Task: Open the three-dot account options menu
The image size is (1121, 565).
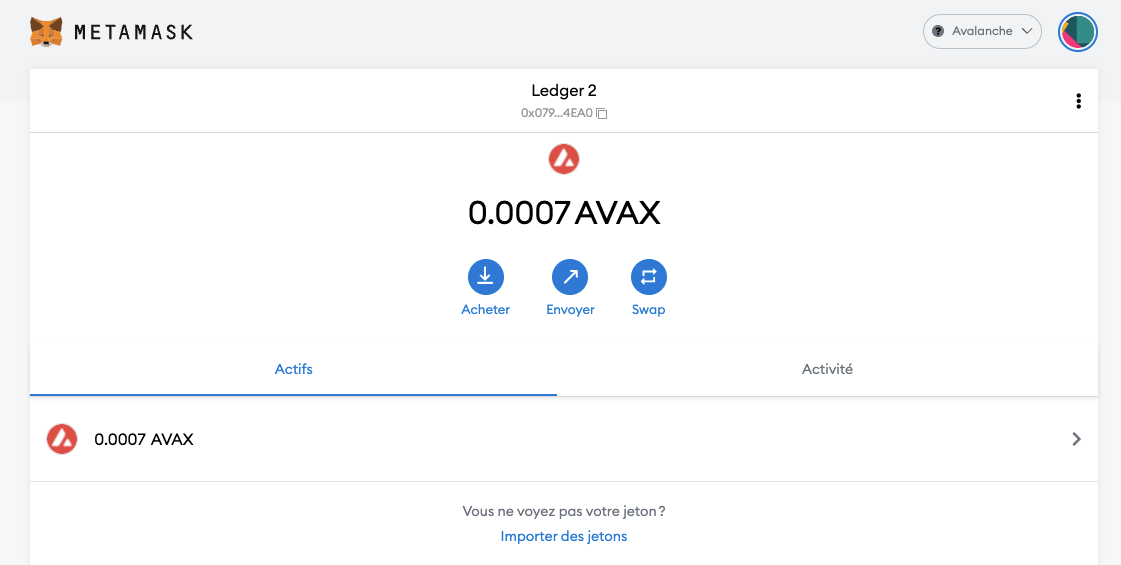Action: point(1078,101)
